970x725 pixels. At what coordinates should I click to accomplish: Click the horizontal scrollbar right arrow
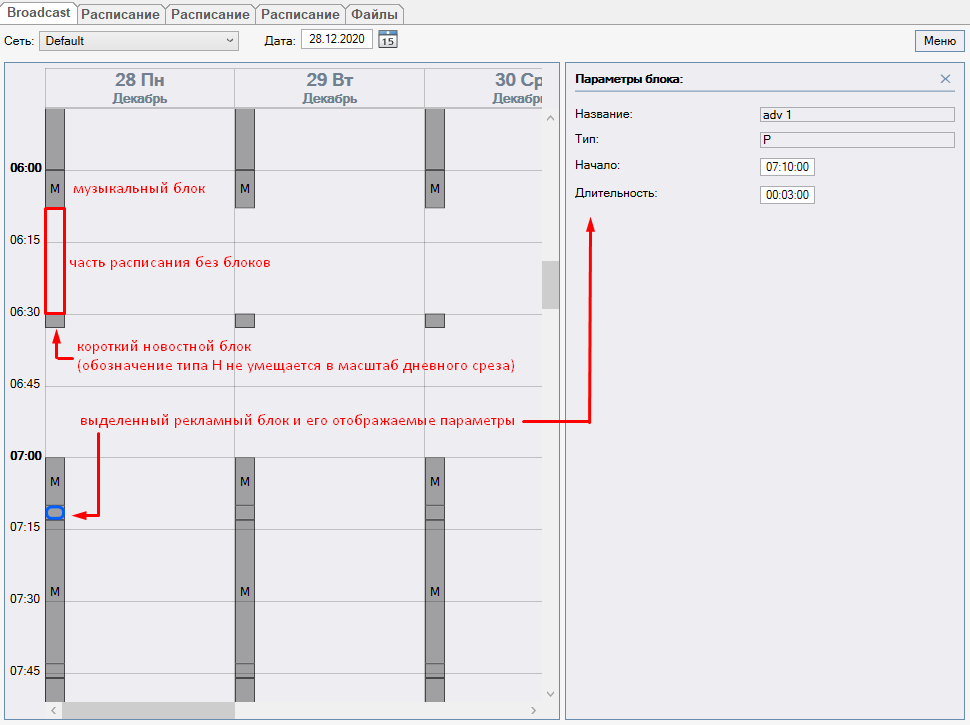click(533, 710)
